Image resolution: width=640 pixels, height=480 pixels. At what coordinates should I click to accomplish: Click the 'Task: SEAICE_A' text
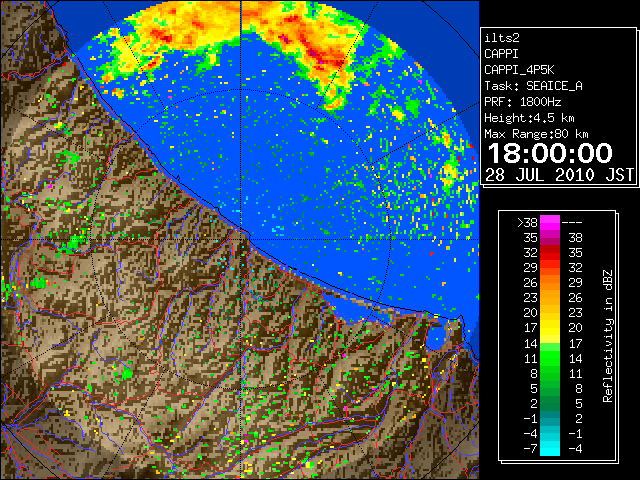pyautogui.click(x=533, y=86)
